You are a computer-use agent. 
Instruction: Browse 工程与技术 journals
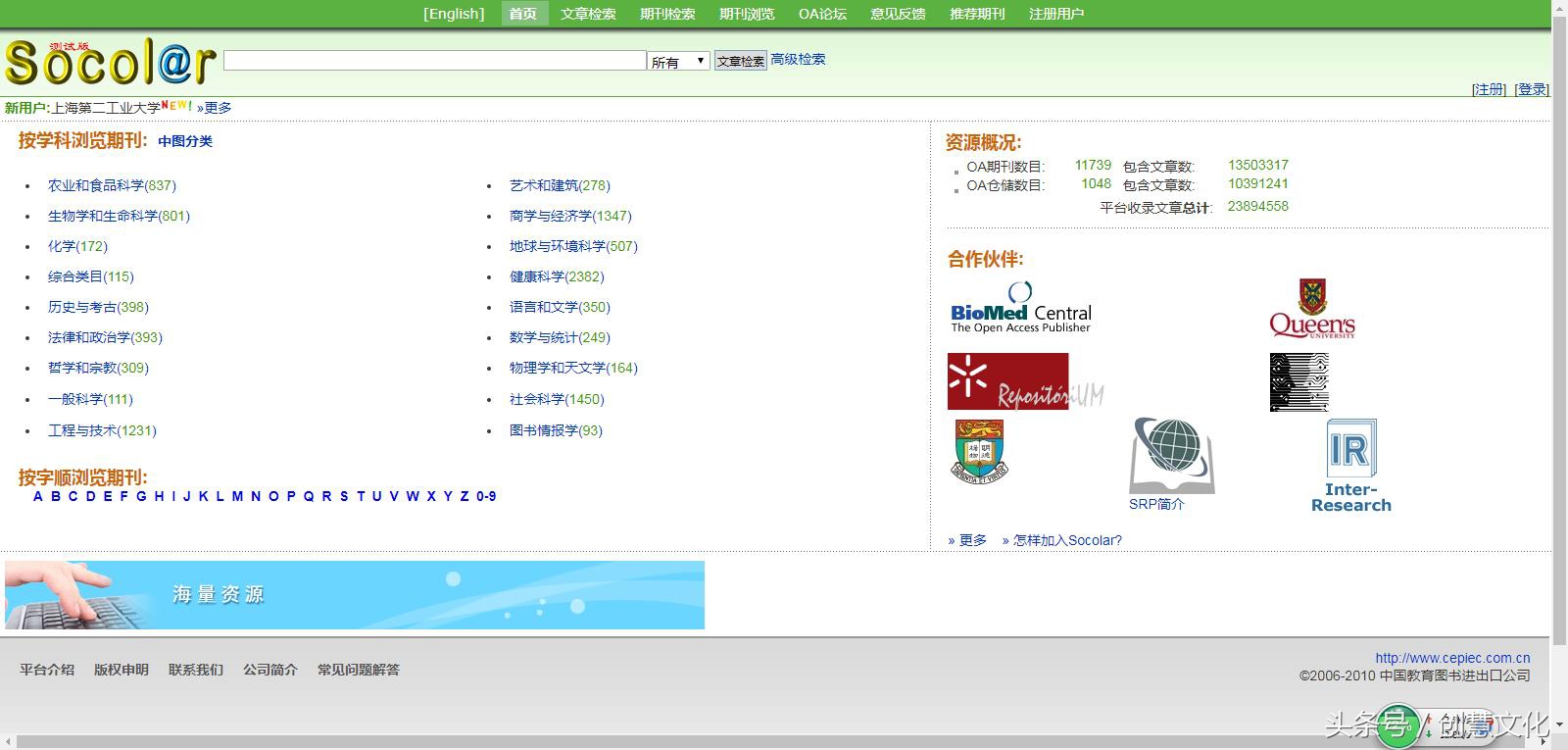[102, 430]
